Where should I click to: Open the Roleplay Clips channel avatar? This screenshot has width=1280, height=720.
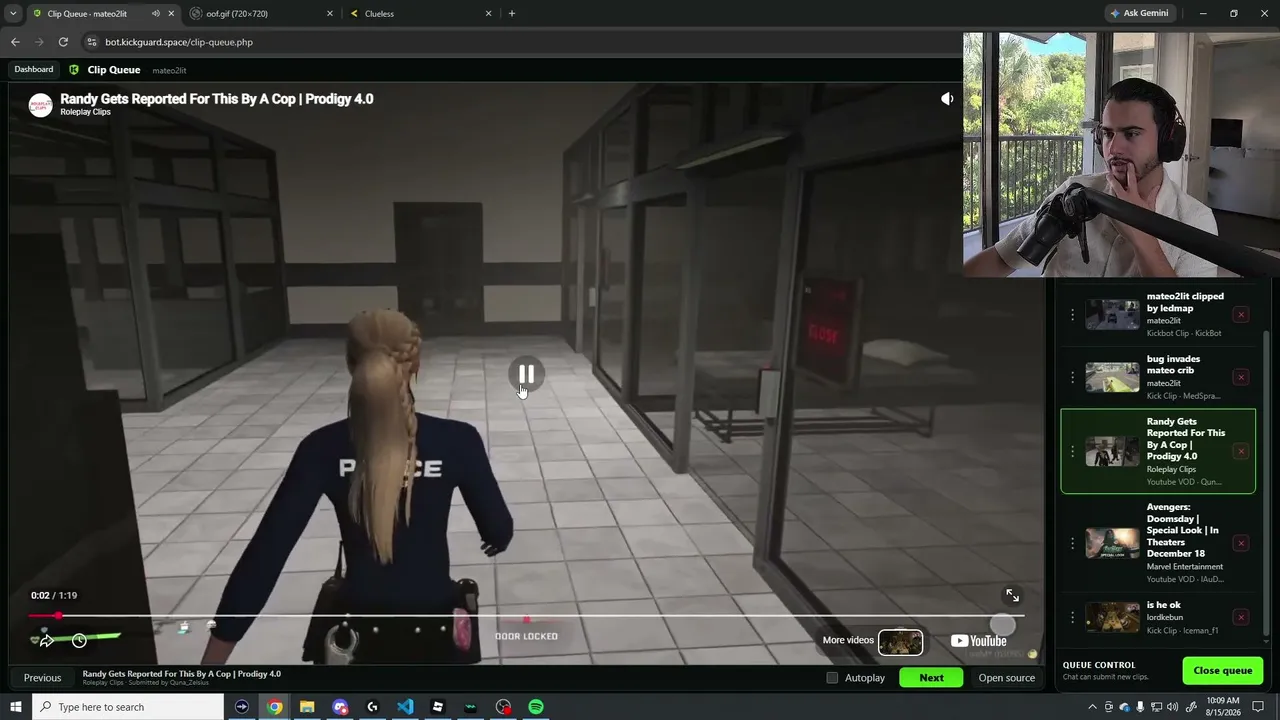(41, 105)
